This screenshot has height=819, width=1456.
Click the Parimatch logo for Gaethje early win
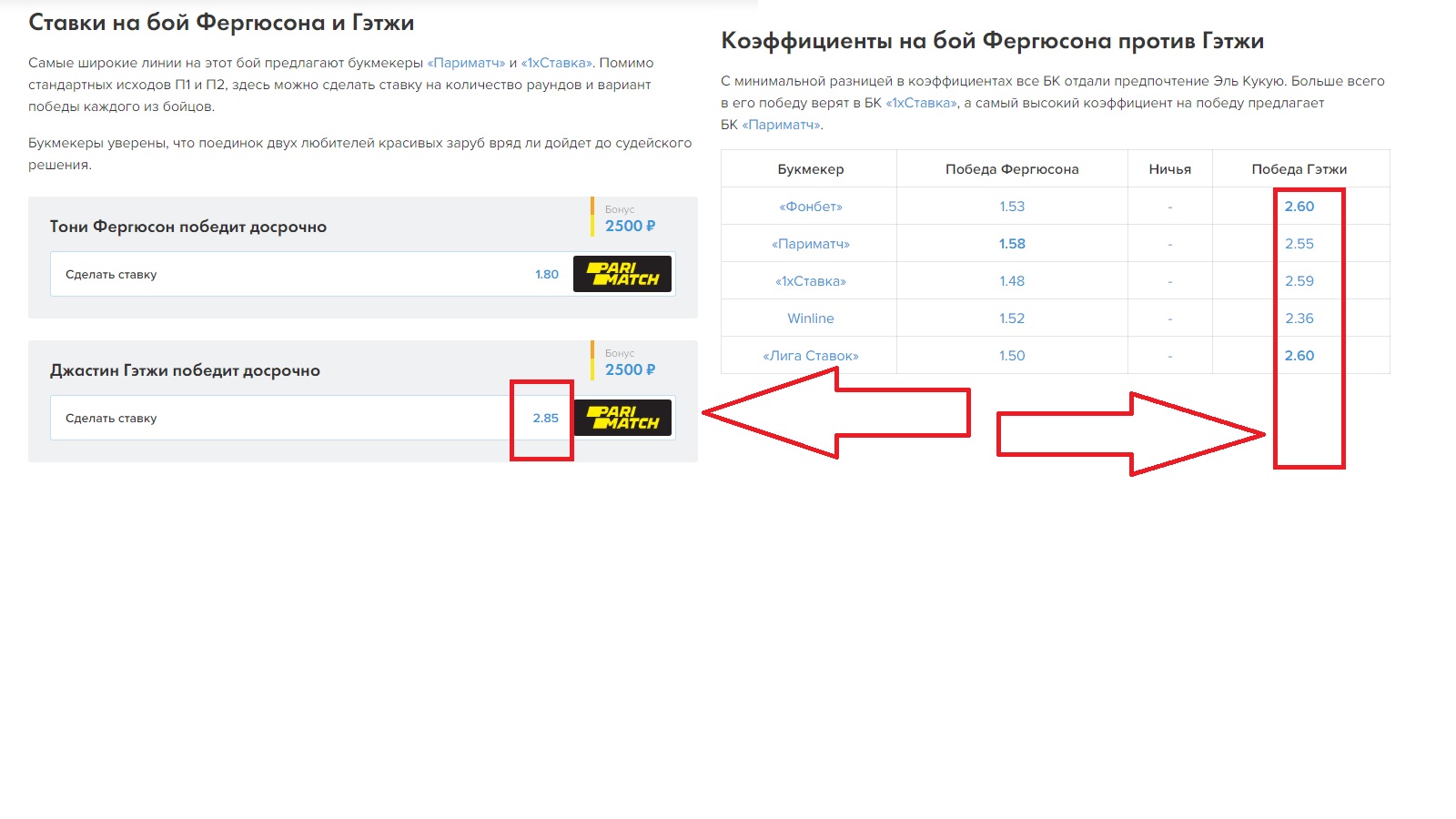point(622,418)
